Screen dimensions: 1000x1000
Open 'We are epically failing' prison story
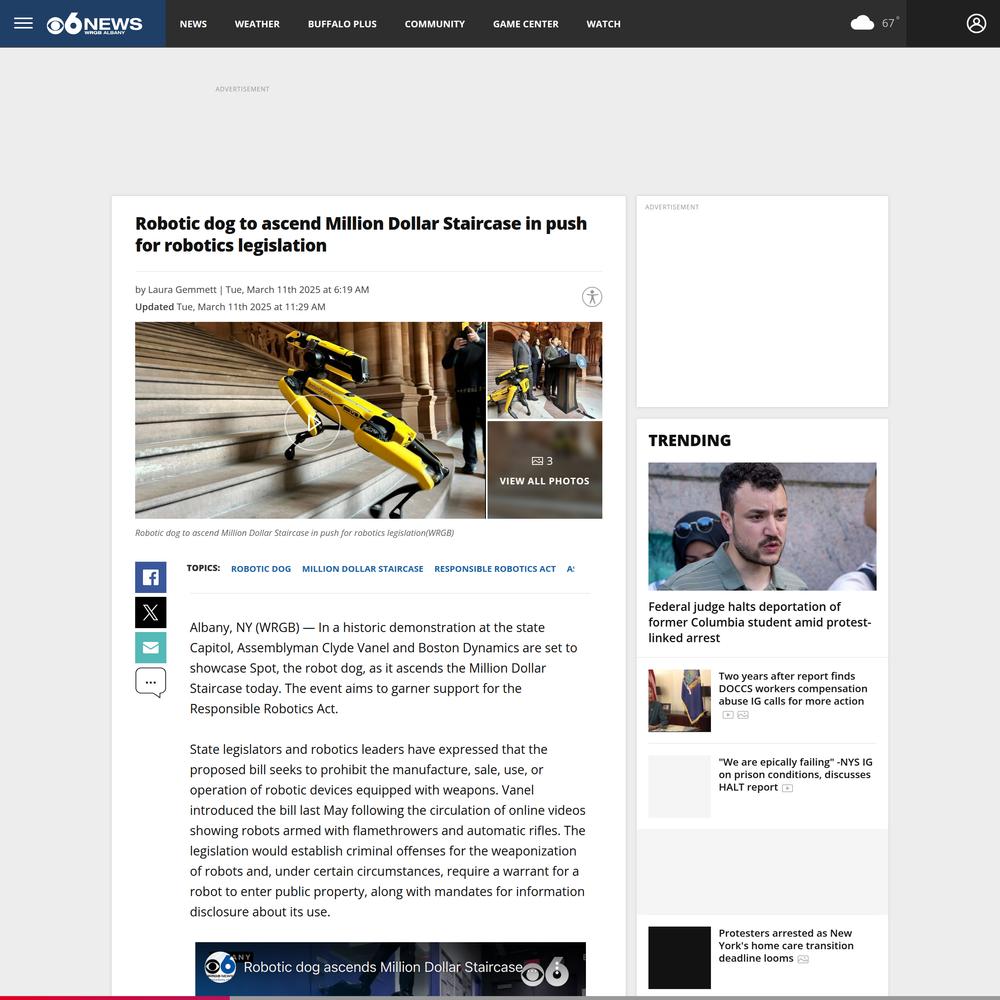coord(795,774)
